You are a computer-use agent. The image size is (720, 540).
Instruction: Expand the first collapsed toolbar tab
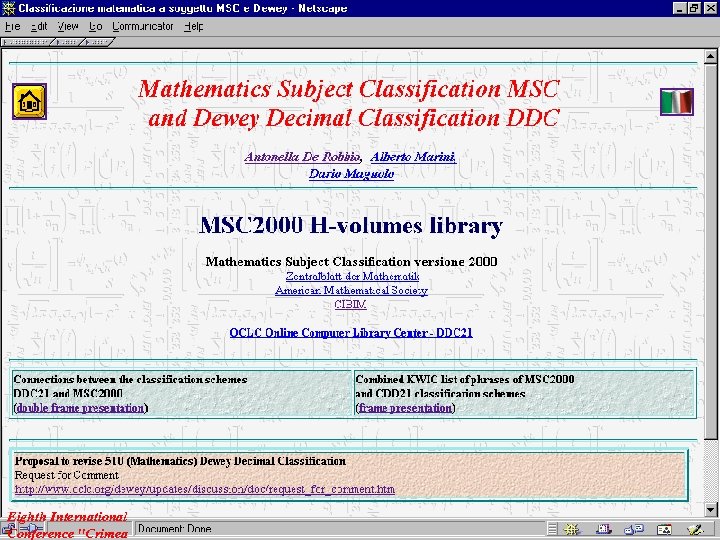point(27,42)
